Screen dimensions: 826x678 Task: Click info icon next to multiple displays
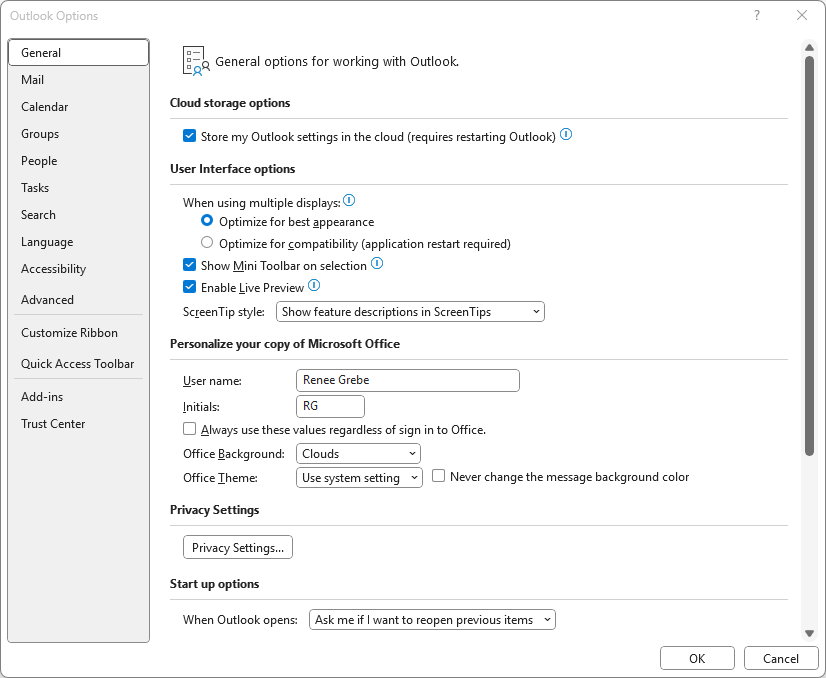coord(349,201)
